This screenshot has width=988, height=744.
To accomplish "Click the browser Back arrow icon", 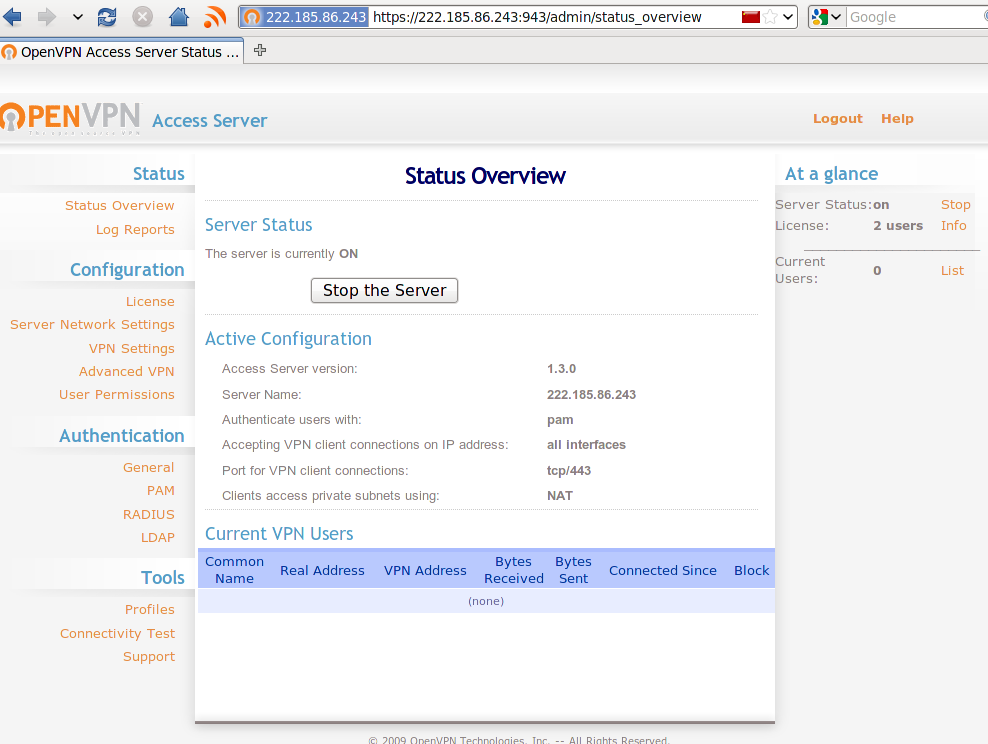I will 12,17.
